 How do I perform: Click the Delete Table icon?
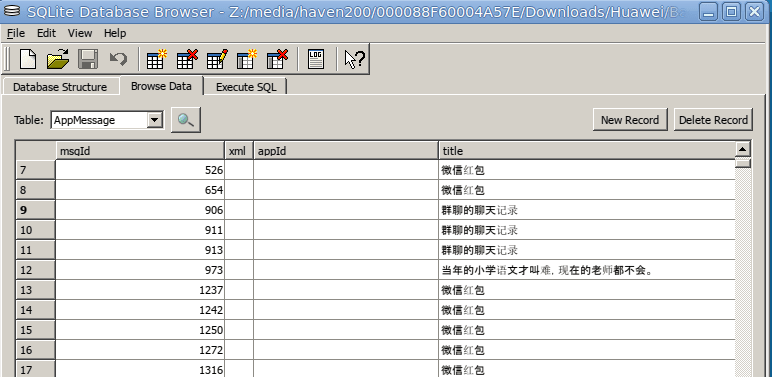[187, 59]
